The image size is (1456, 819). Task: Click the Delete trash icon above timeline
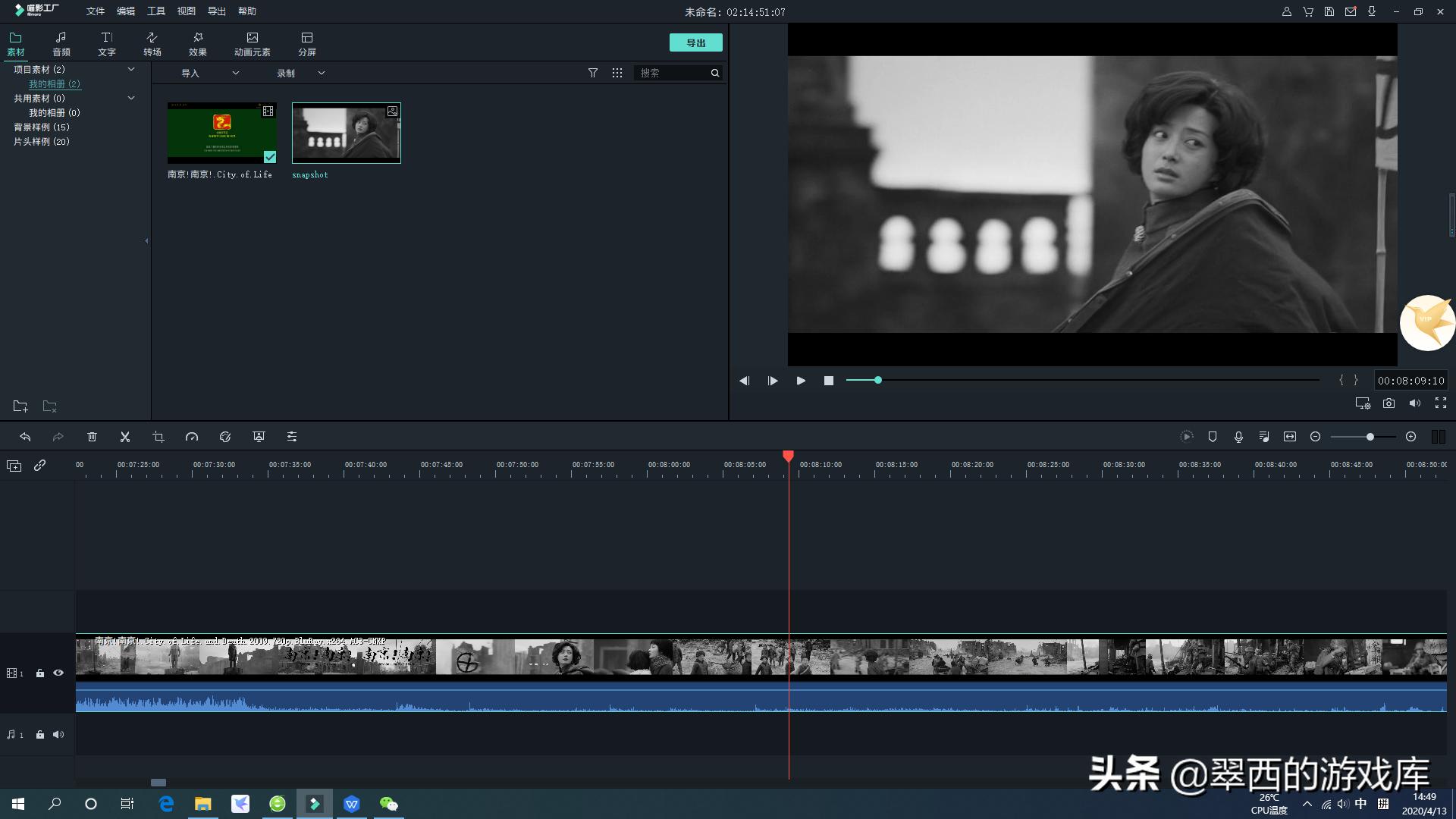click(x=92, y=437)
